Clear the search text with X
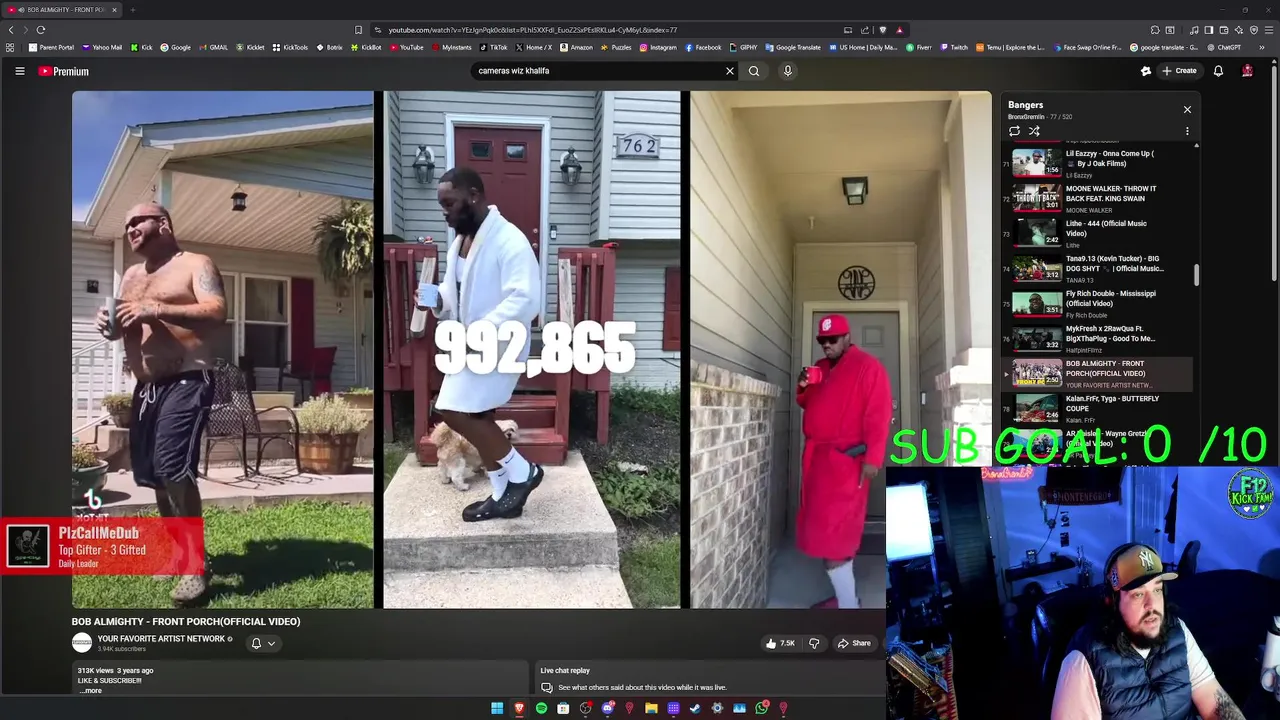The image size is (1280, 720). click(x=730, y=71)
